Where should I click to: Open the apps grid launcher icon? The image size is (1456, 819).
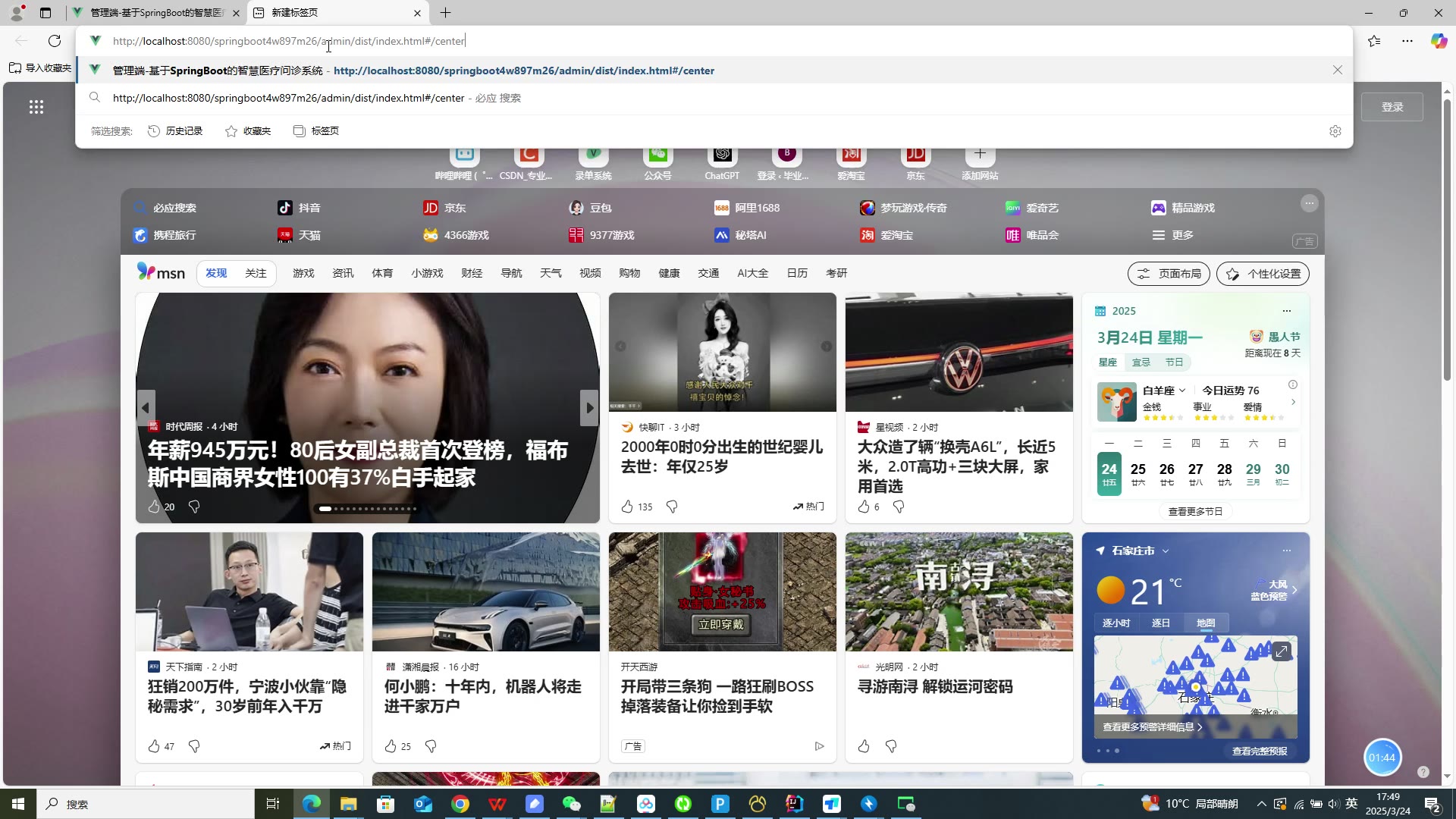tap(36, 107)
